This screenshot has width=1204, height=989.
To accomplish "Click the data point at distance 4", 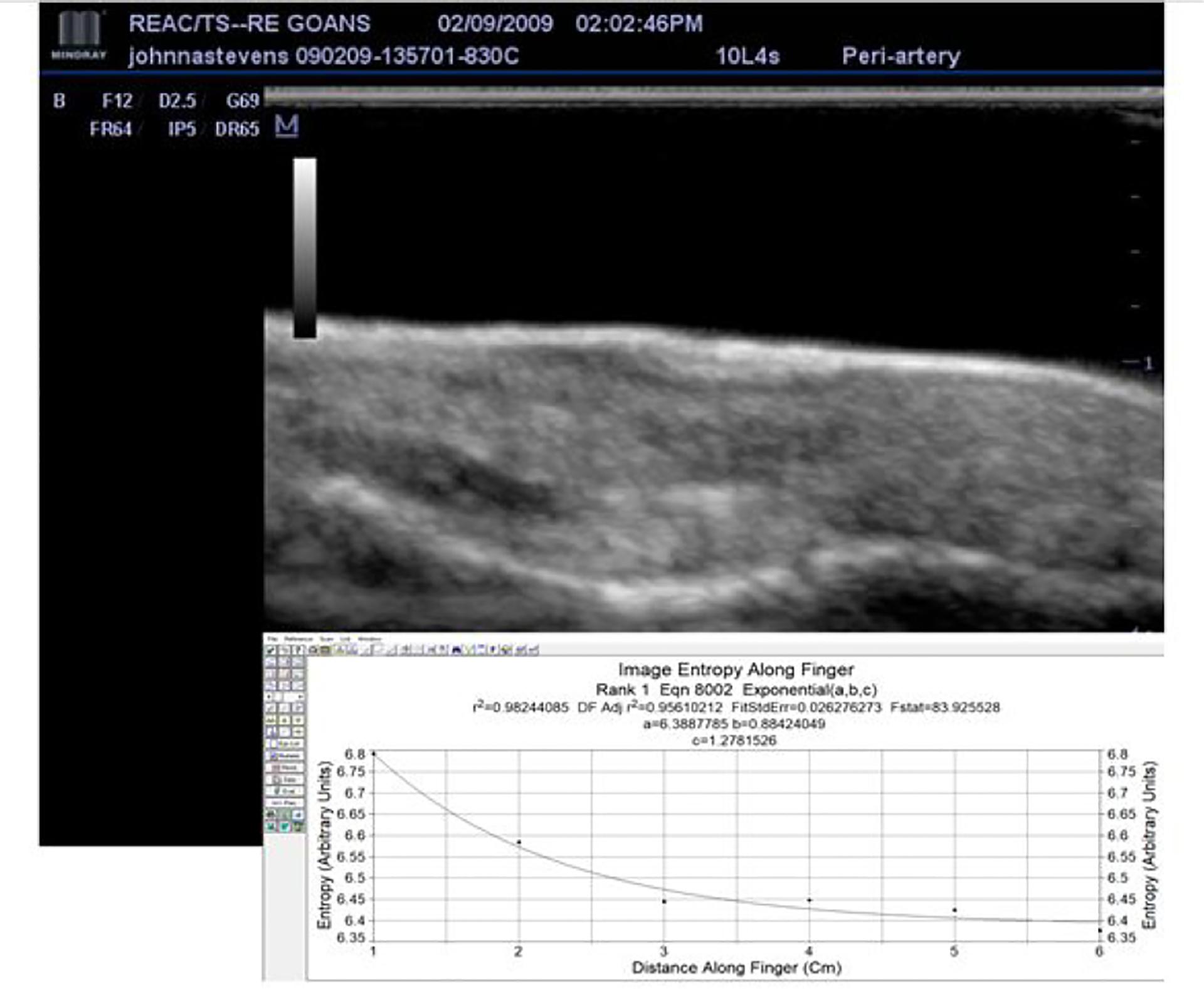I will pyautogui.click(x=810, y=900).
